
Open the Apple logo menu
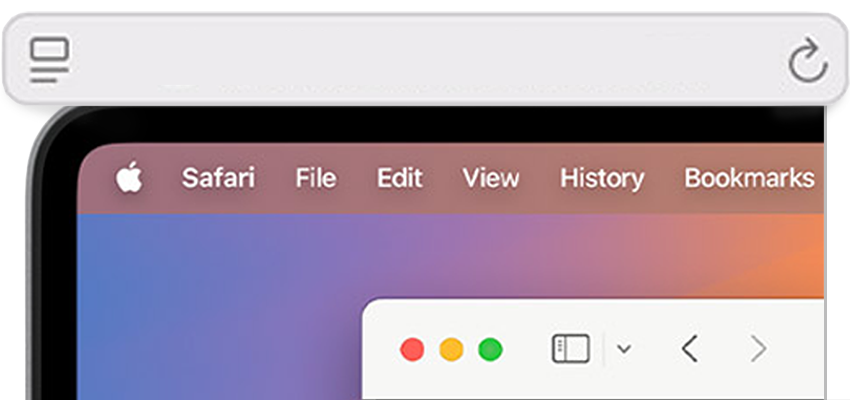coord(129,177)
